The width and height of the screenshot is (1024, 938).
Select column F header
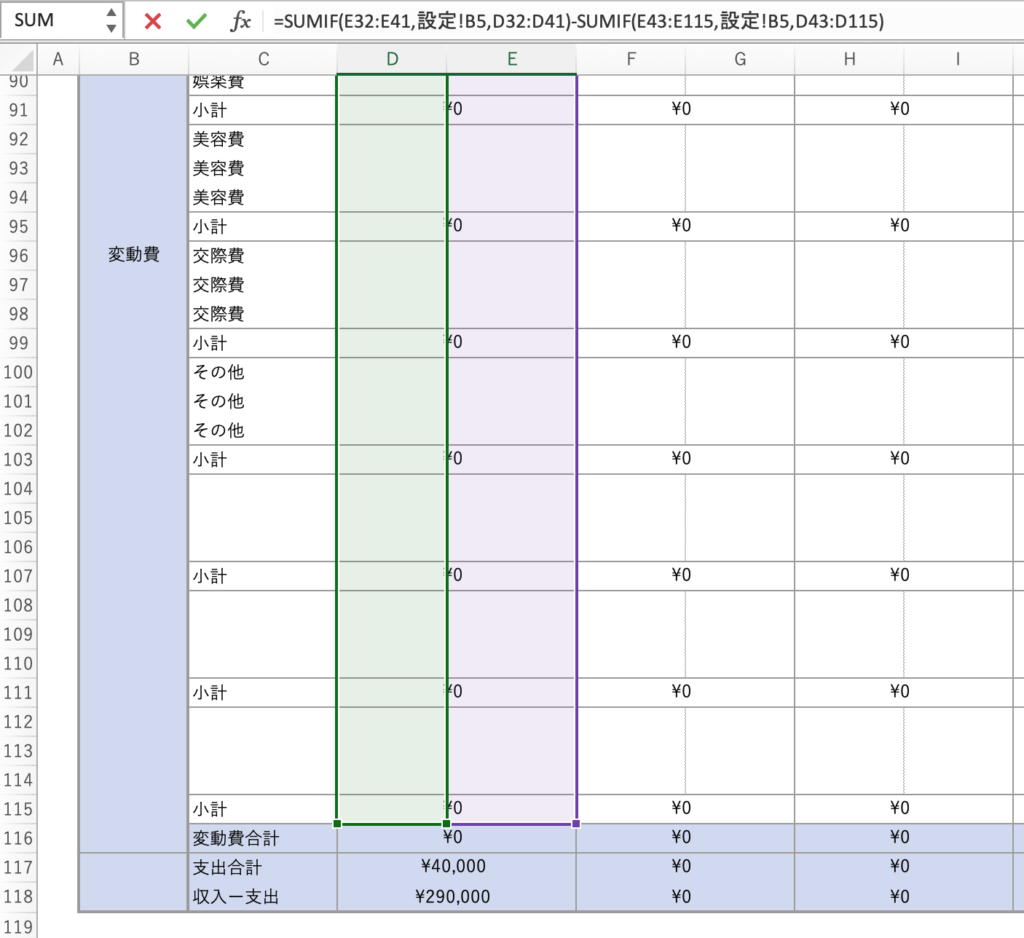click(631, 60)
